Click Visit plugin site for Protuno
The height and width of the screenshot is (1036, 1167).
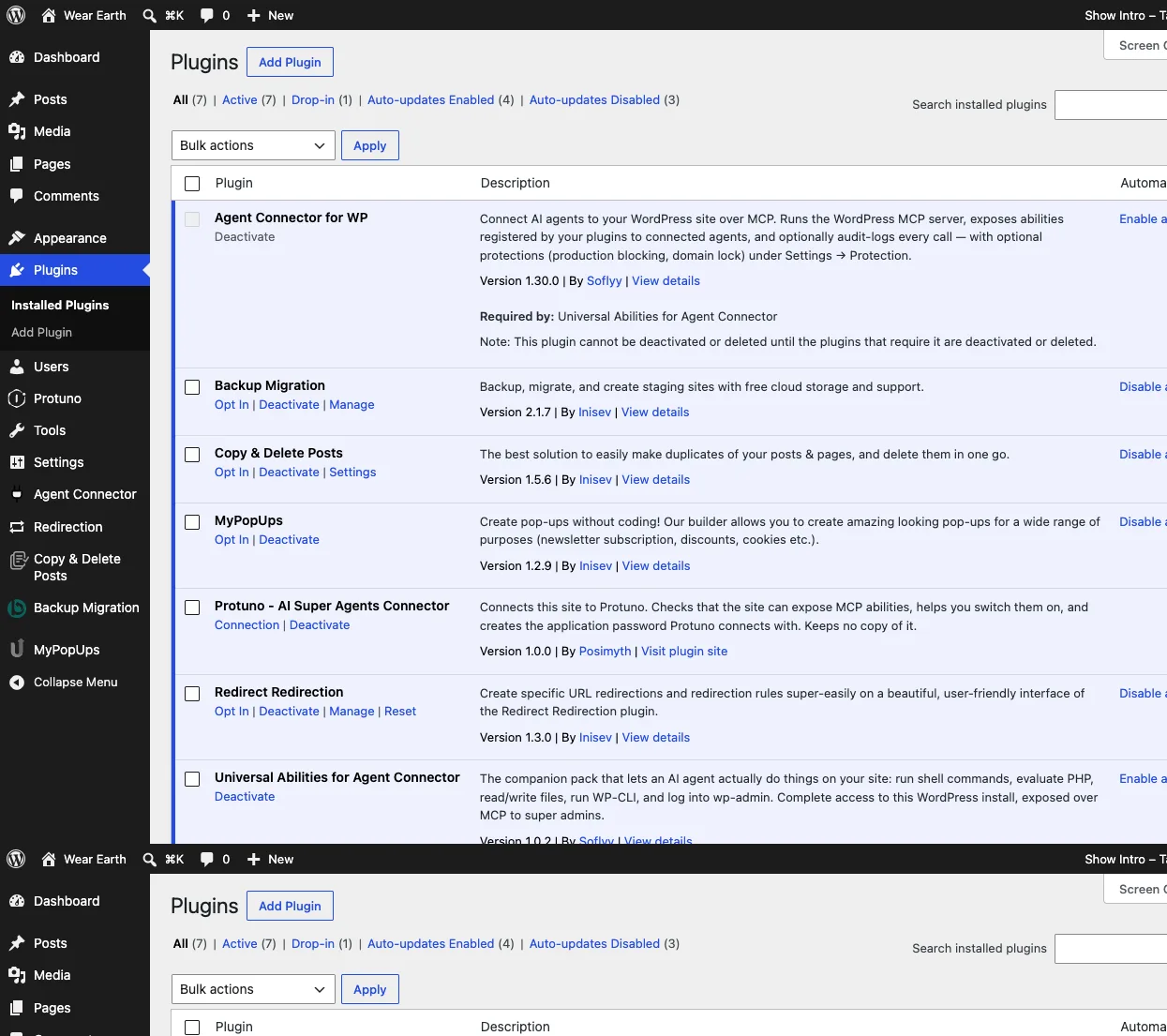coord(684,651)
